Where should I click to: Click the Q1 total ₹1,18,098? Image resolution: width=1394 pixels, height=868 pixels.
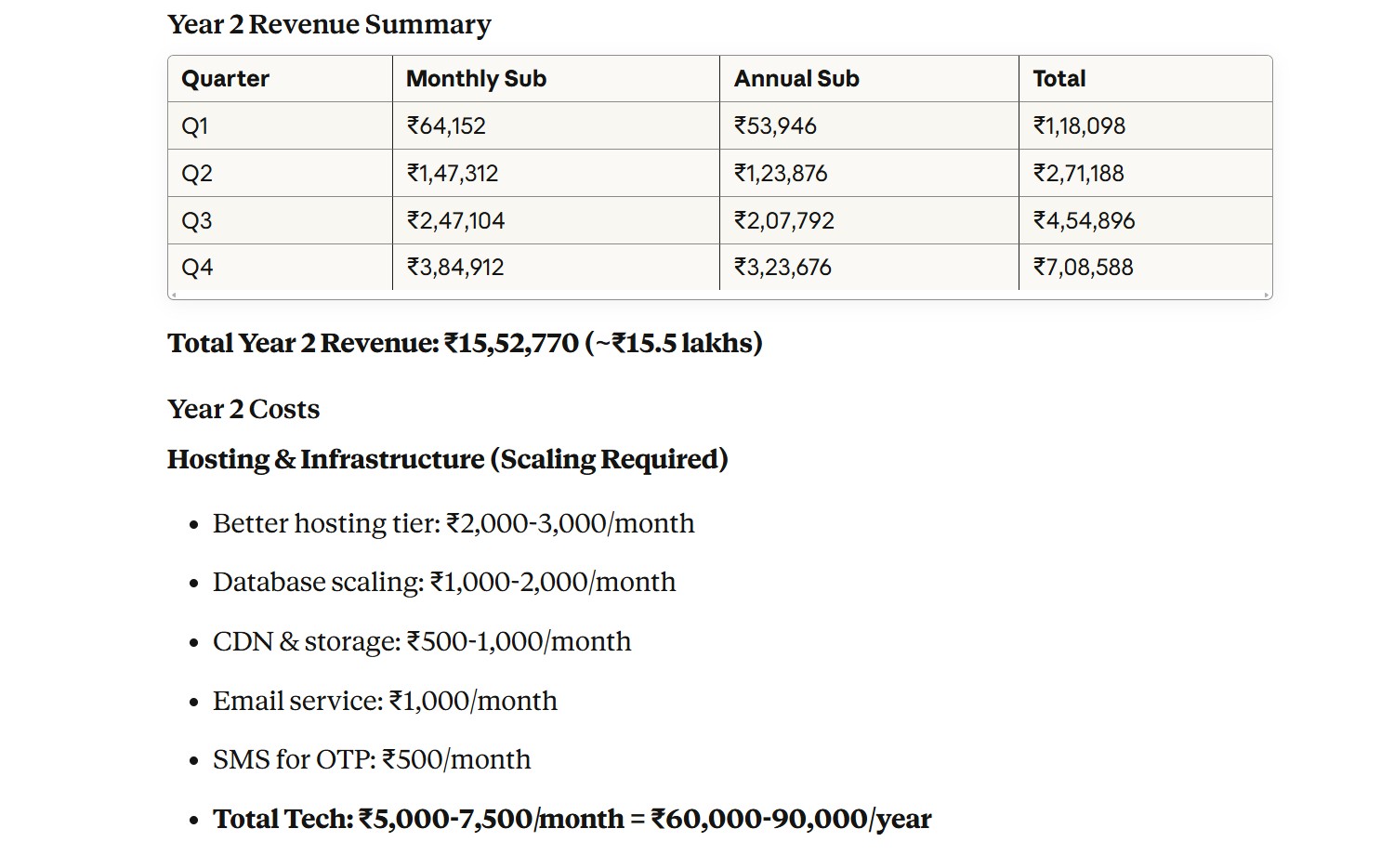[1079, 126]
